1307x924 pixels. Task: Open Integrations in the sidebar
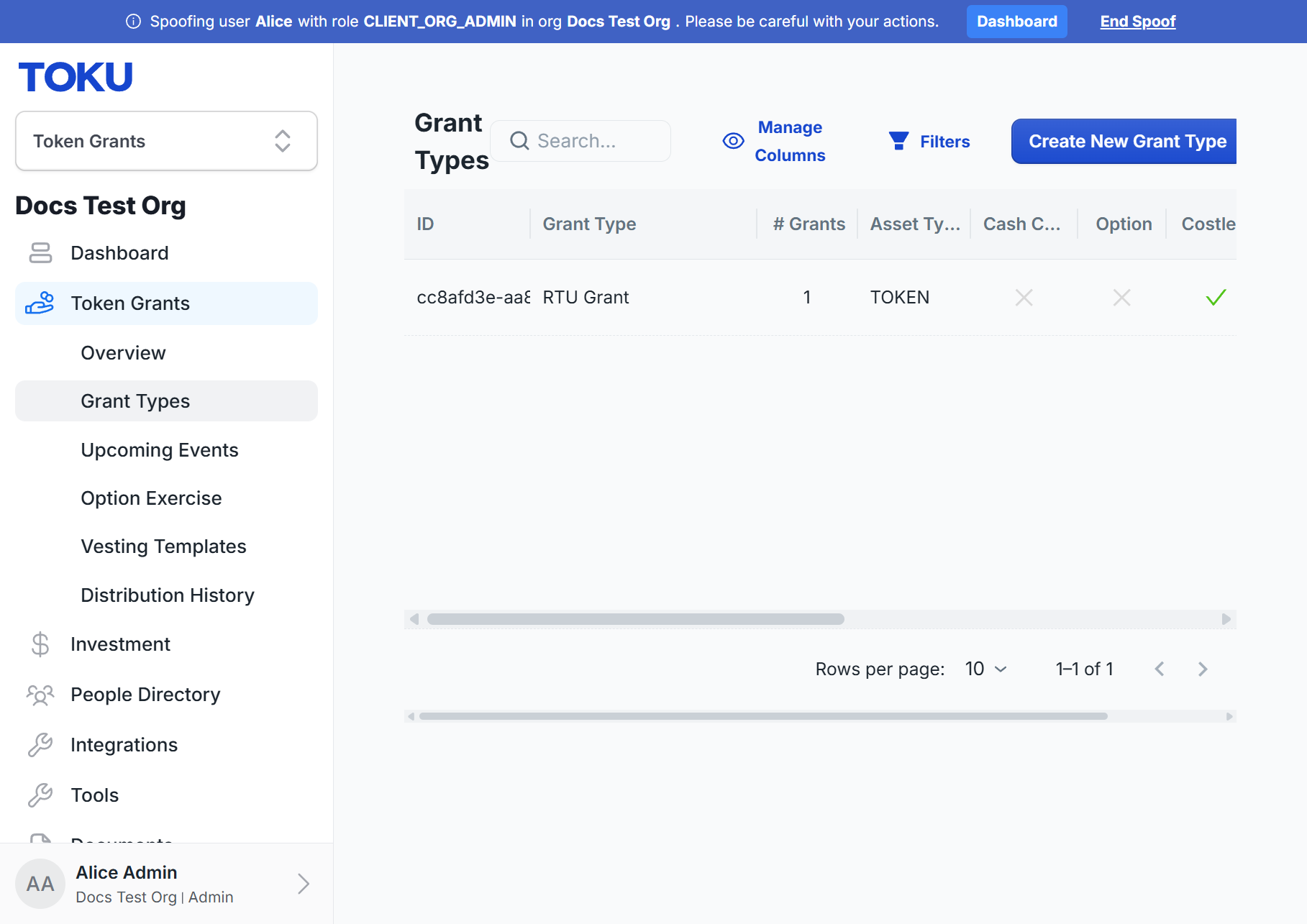pos(166,745)
